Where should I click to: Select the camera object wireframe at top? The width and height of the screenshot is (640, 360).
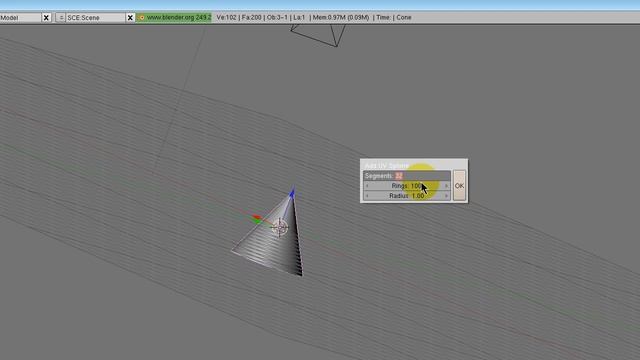coord(318,35)
